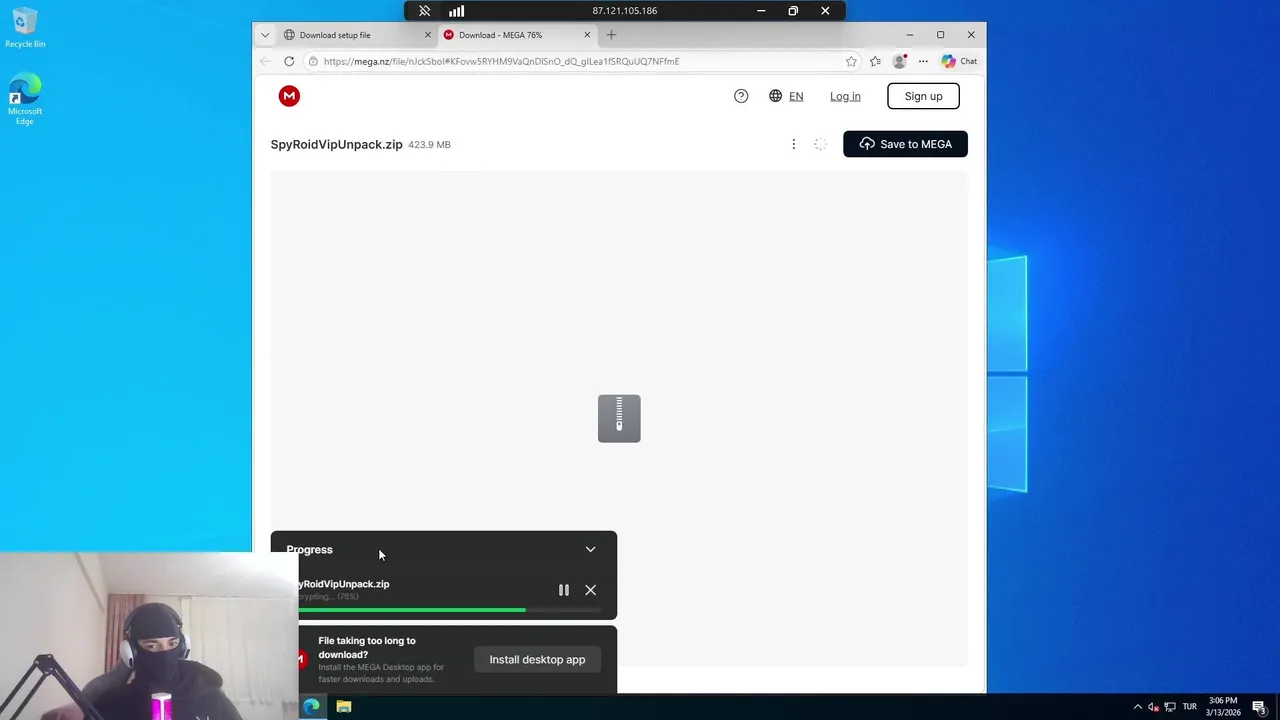Switch the TUR input language indicator
Image resolution: width=1280 pixels, height=720 pixels.
[x=1190, y=707]
